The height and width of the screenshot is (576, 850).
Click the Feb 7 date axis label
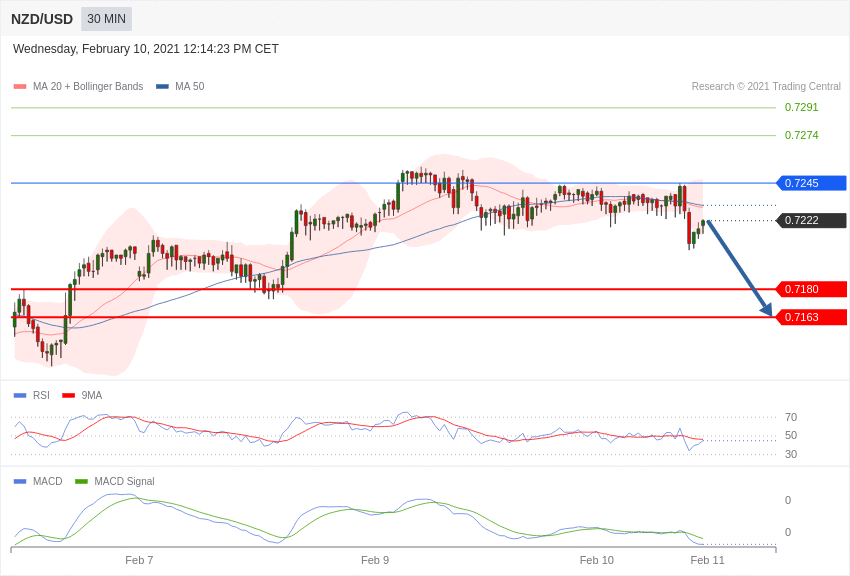tap(139, 560)
